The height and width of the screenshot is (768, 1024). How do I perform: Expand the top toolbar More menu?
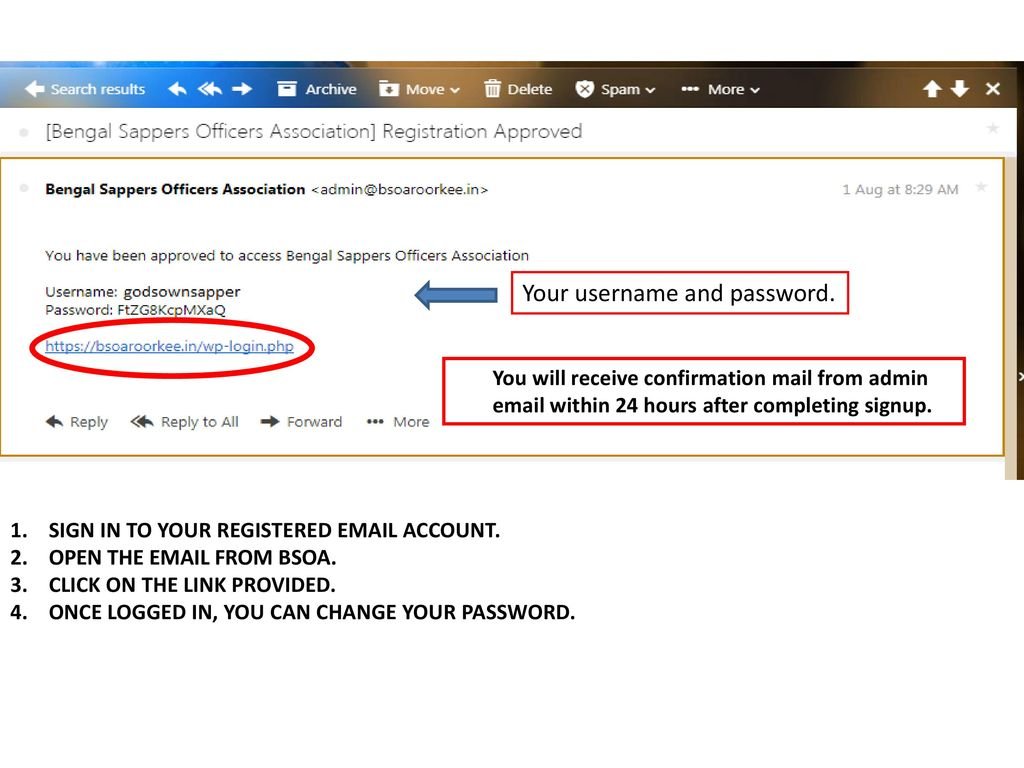coord(720,89)
